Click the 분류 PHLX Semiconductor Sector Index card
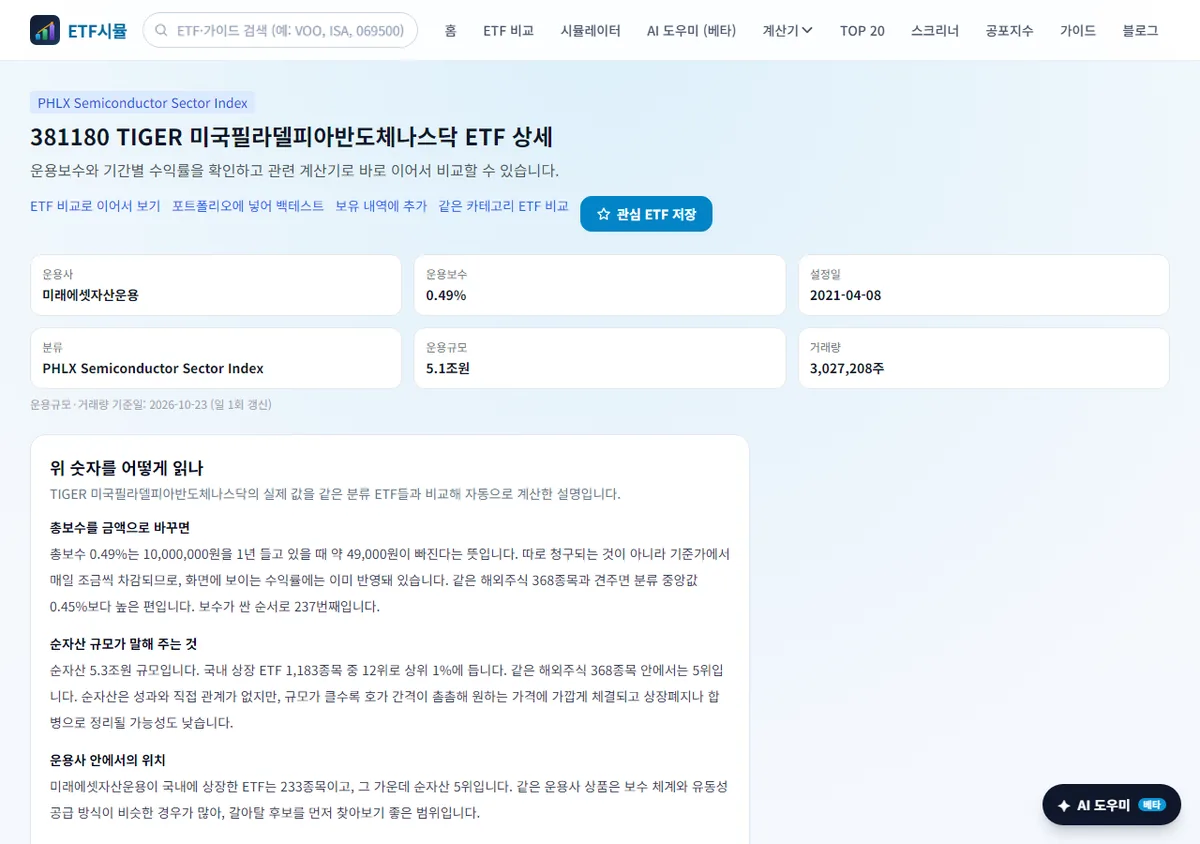This screenshot has width=1200, height=844. 216,358
